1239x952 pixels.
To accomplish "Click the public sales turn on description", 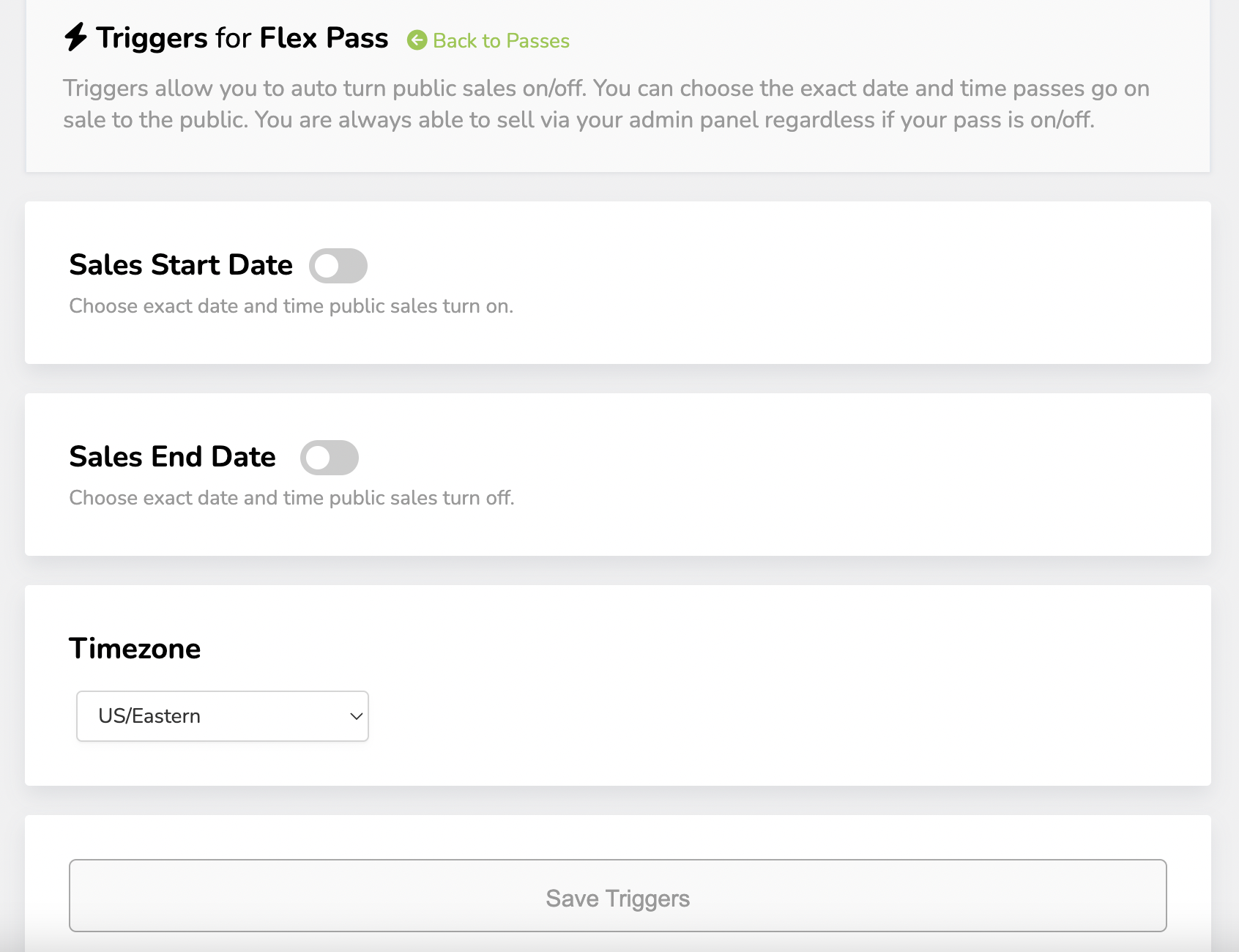I will pos(291,306).
